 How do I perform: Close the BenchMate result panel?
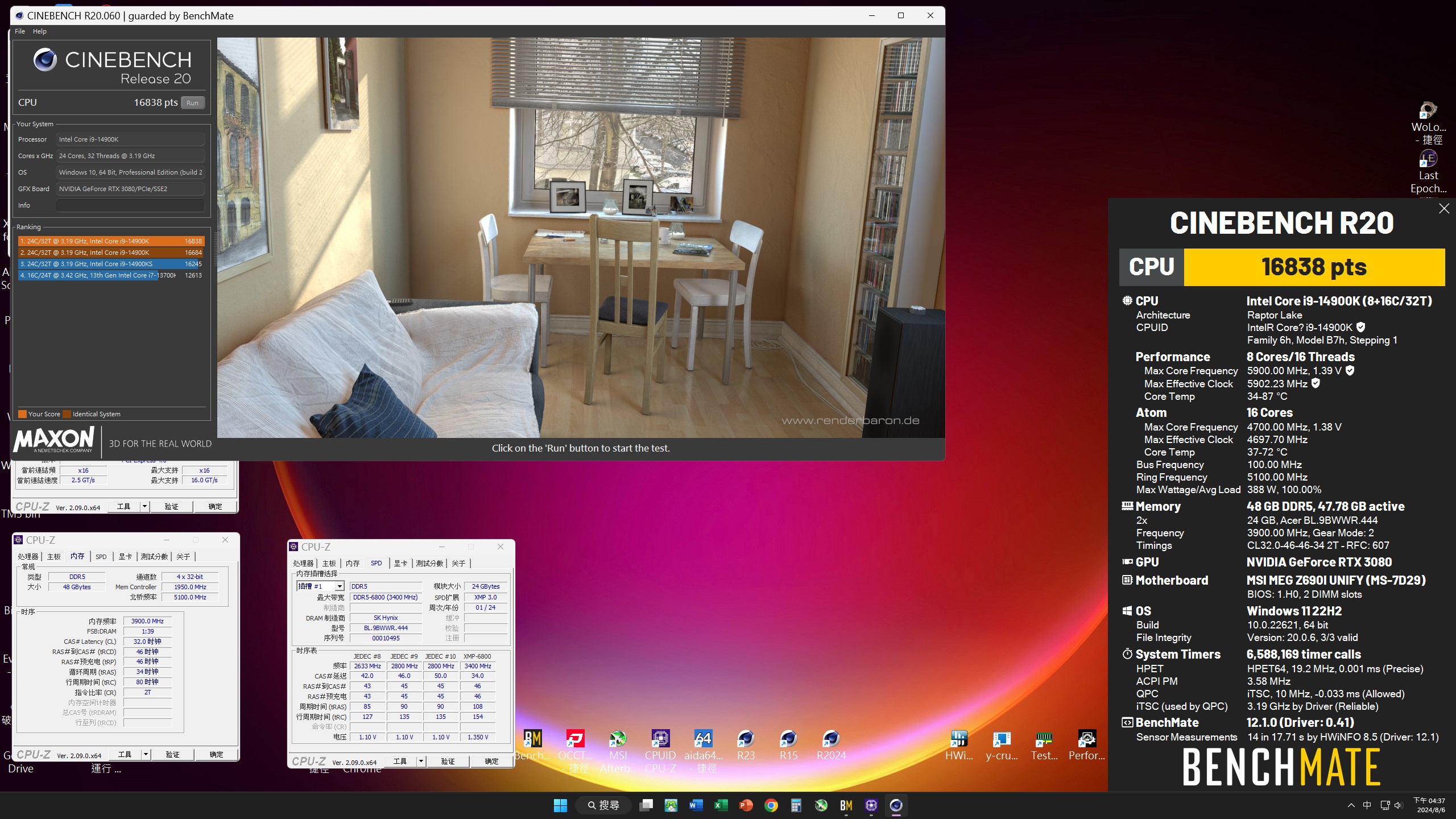click(x=1443, y=209)
